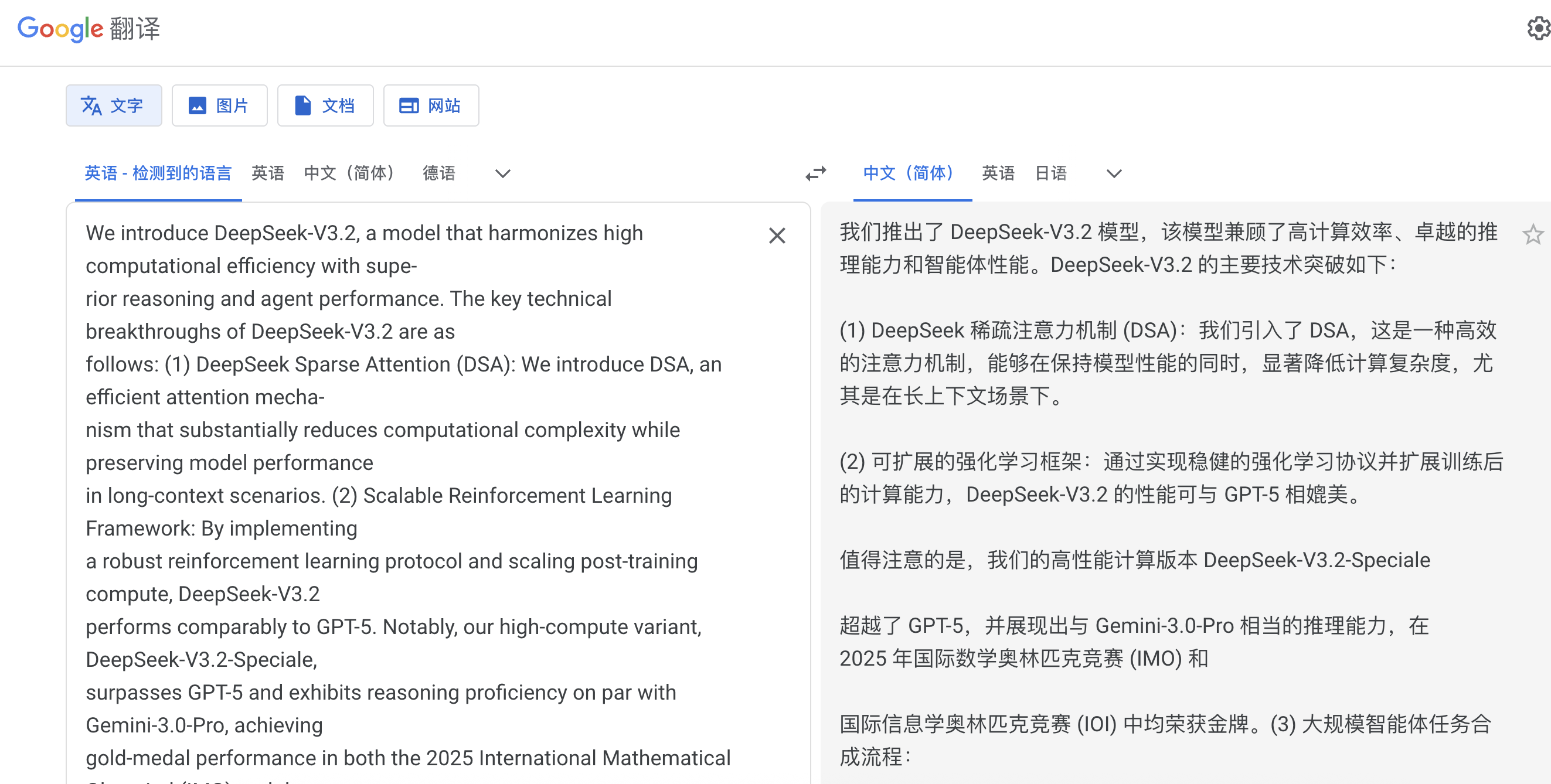The width and height of the screenshot is (1551, 784).
Task: Expand more source language options
Action: tap(502, 174)
